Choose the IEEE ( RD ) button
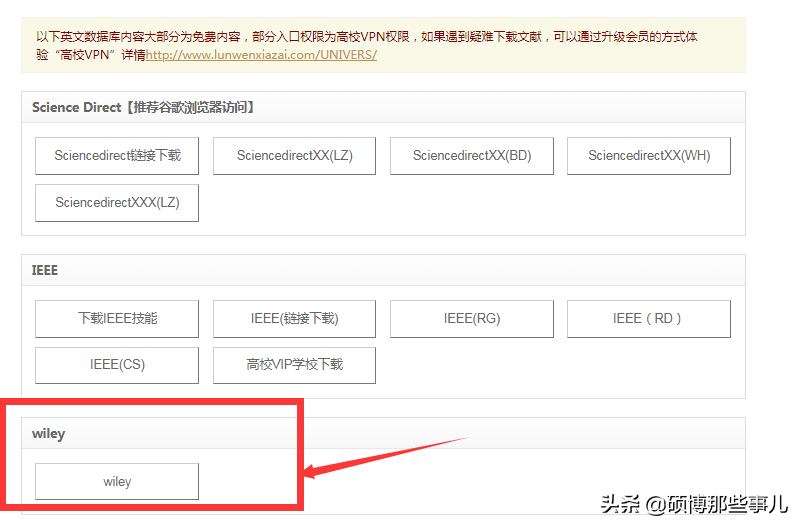This screenshot has height=530, width=804. (649, 319)
